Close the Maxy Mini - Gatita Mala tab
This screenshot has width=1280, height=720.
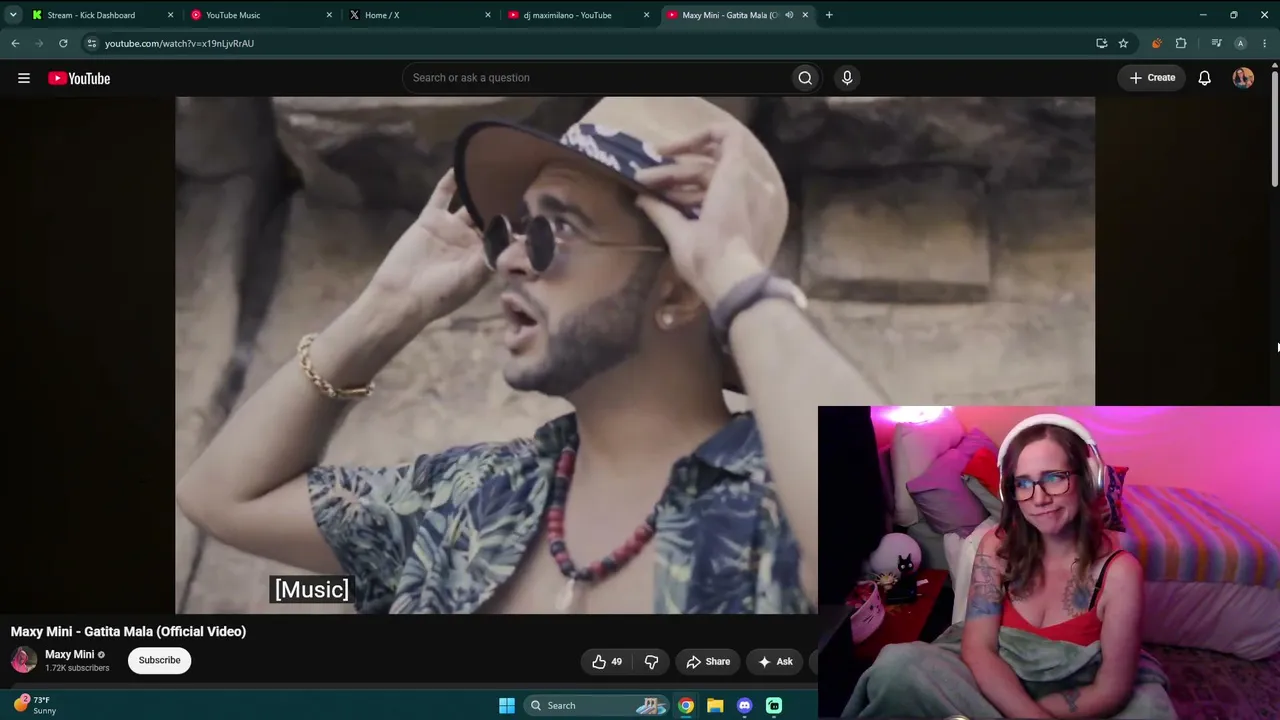[805, 15]
